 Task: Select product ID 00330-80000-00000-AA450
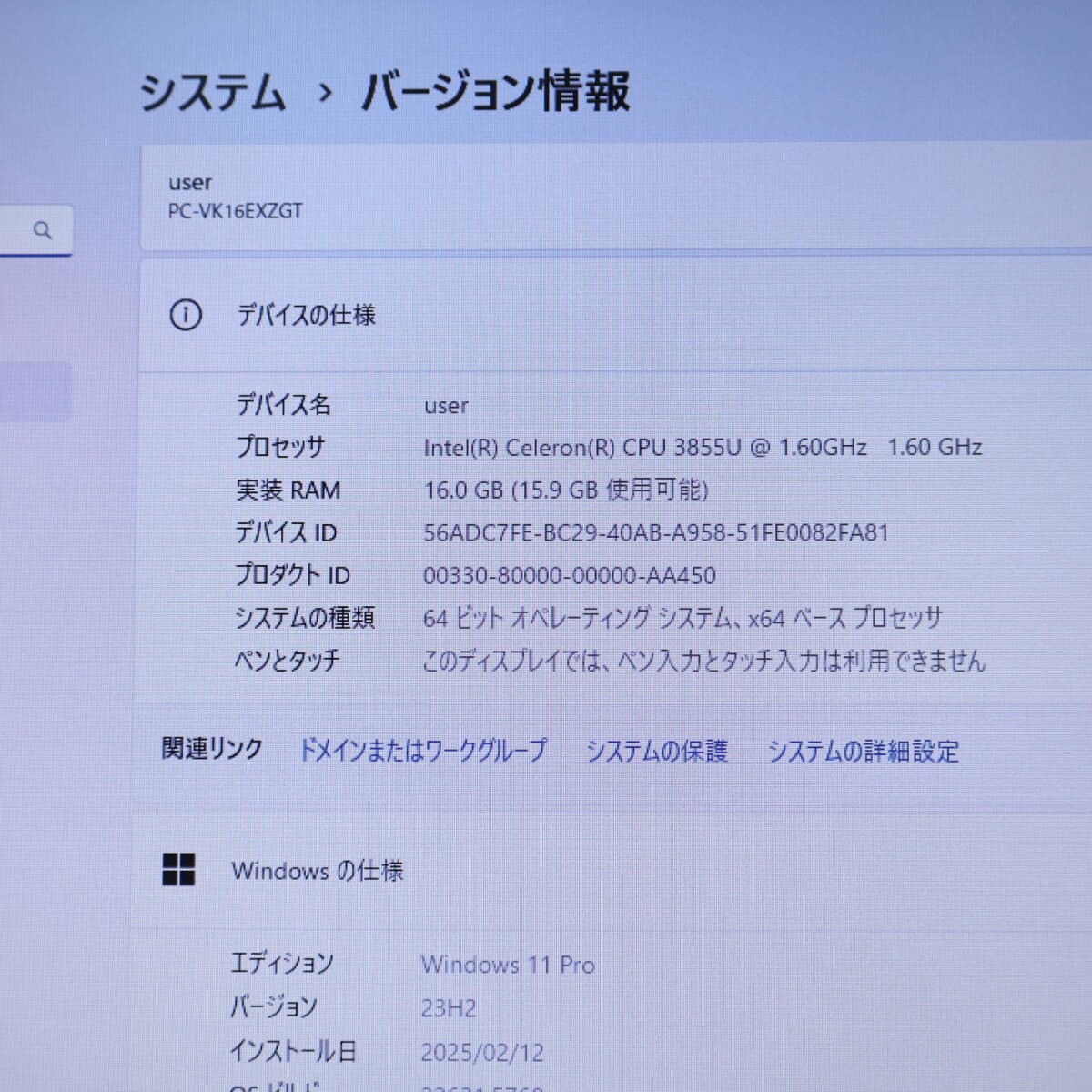click(x=569, y=575)
